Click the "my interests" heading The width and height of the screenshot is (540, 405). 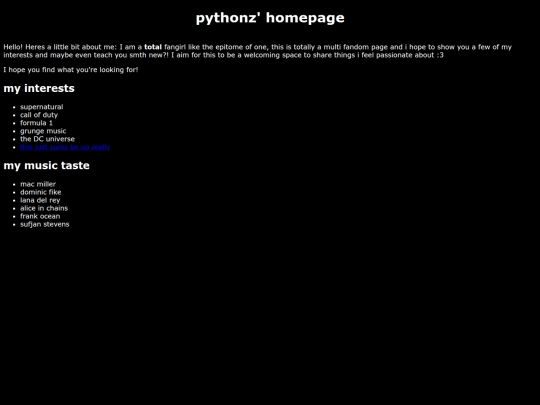point(39,89)
